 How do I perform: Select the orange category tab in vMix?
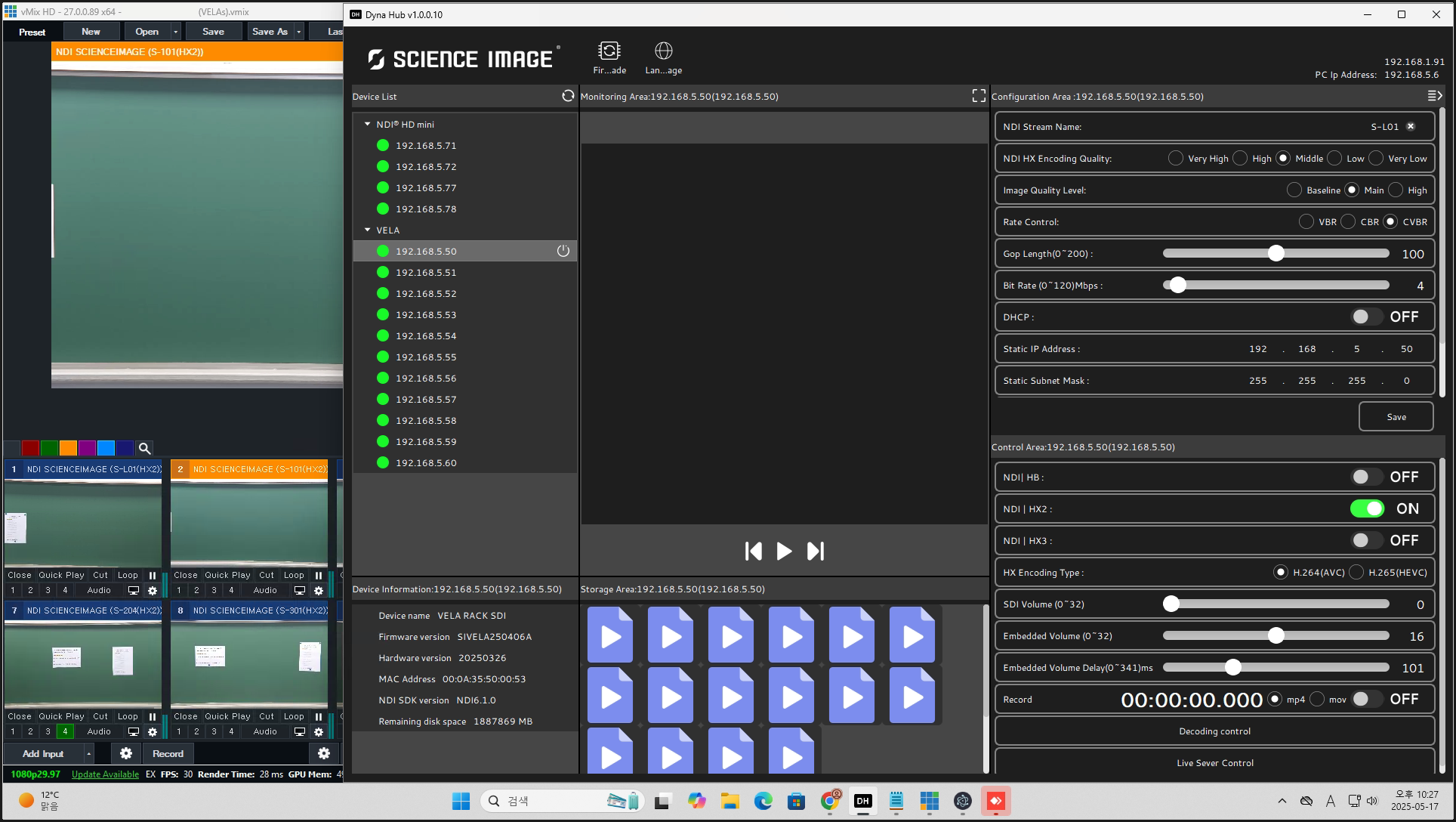(x=68, y=448)
